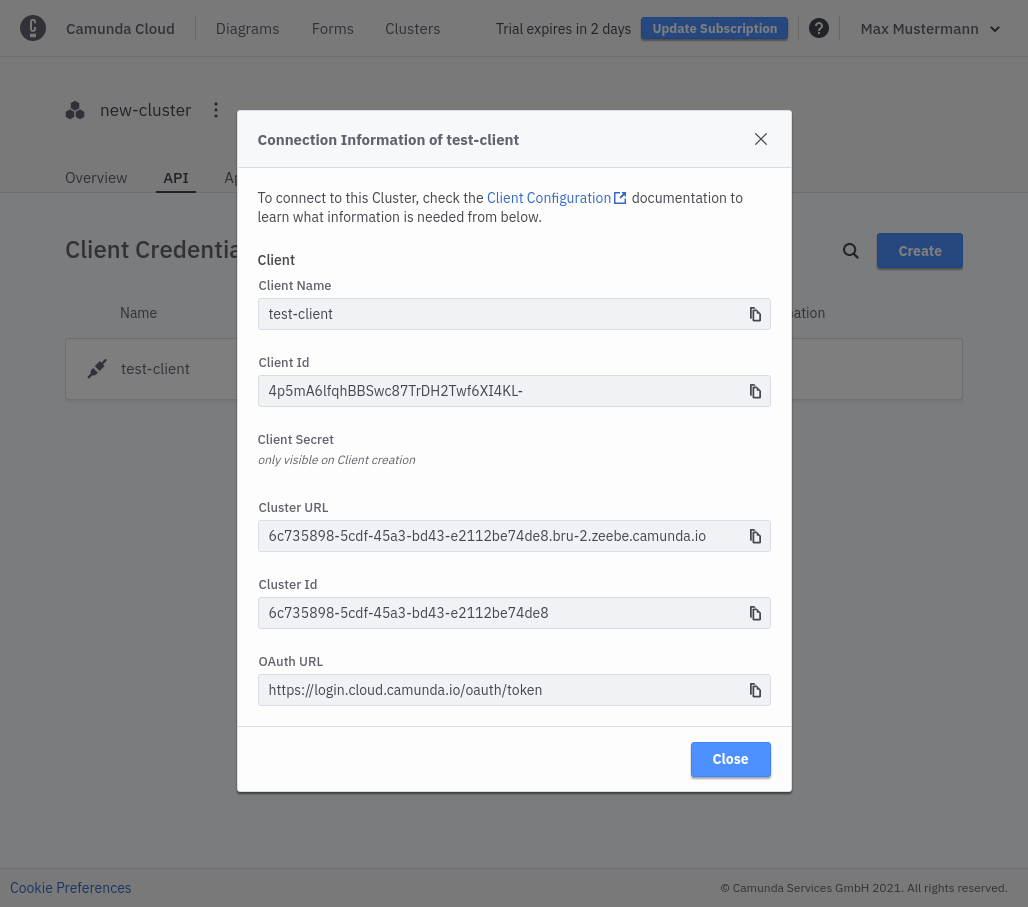
Task: Copy the Cluster URL
Action: 755,536
